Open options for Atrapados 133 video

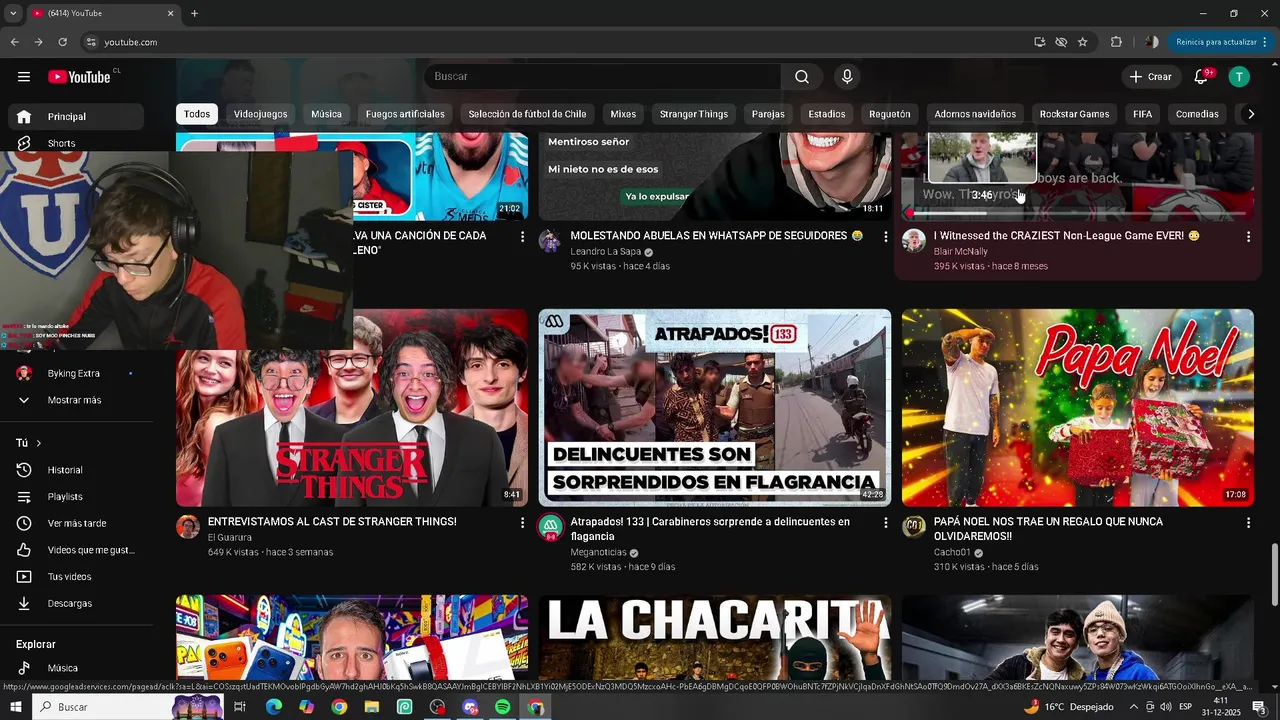coord(885,523)
